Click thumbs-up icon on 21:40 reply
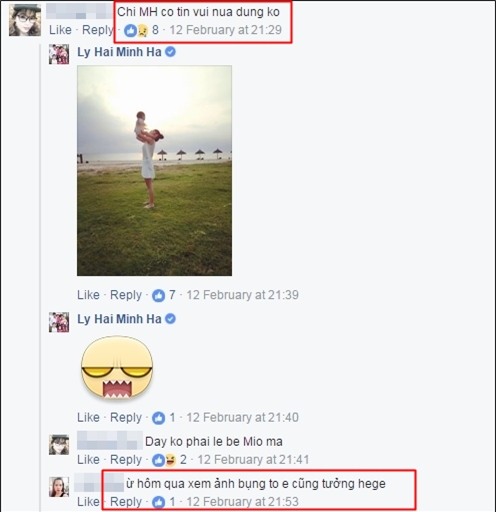 (x=158, y=418)
